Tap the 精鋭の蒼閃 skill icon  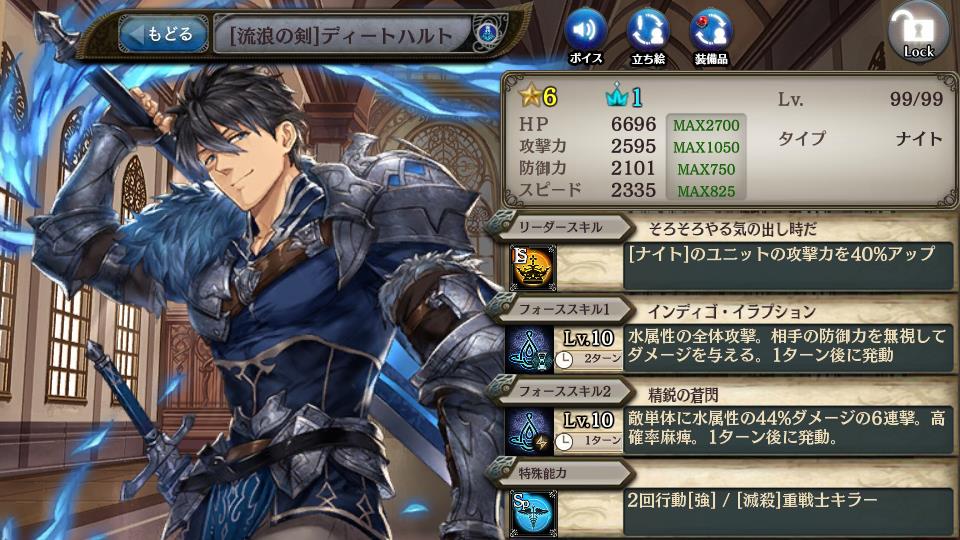[x=530, y=432]
